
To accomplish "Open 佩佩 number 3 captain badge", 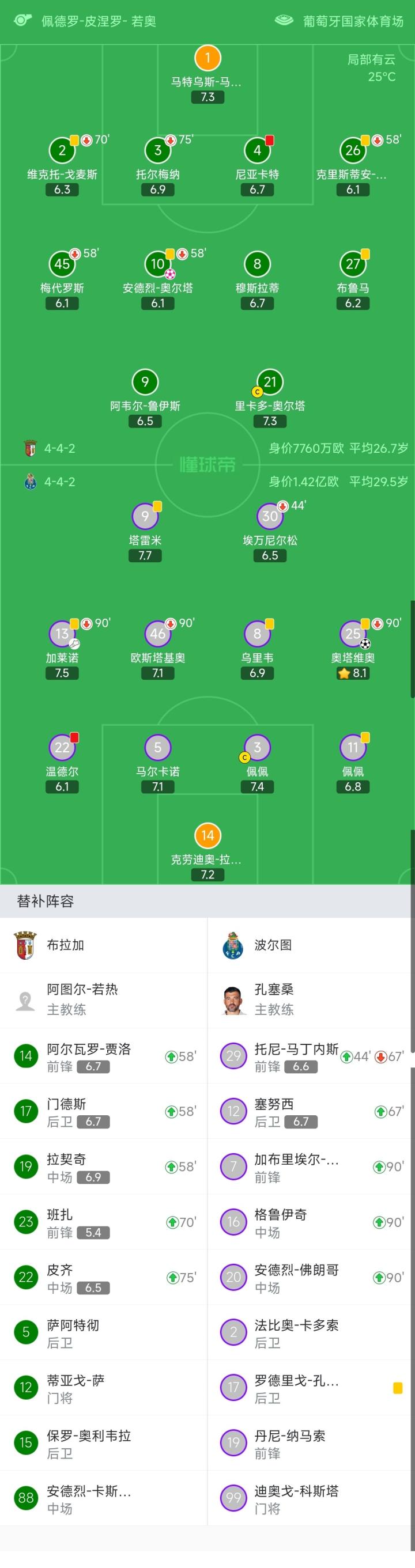I will (256, 748).
